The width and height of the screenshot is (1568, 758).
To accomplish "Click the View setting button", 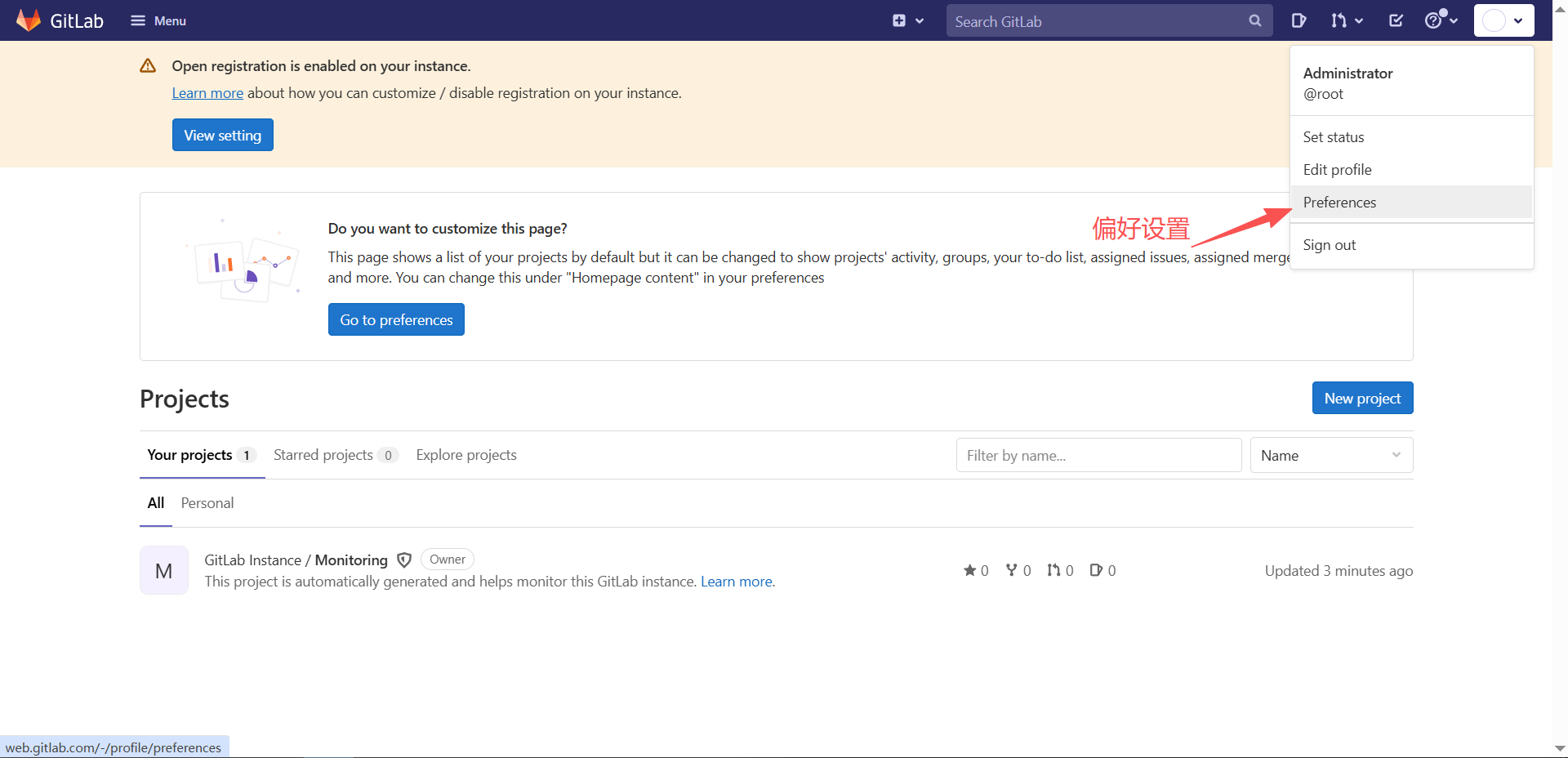I will [223, 135].
